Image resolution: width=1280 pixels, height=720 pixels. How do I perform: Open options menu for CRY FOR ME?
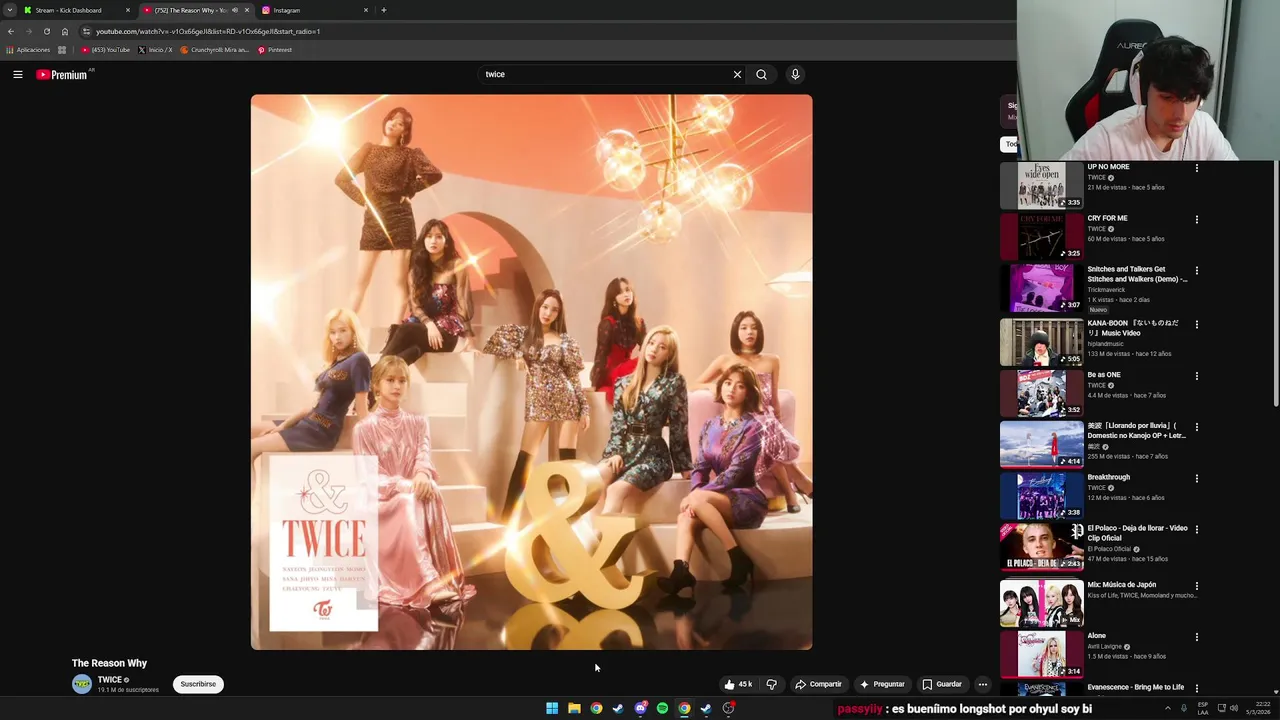click(1196, 219)
